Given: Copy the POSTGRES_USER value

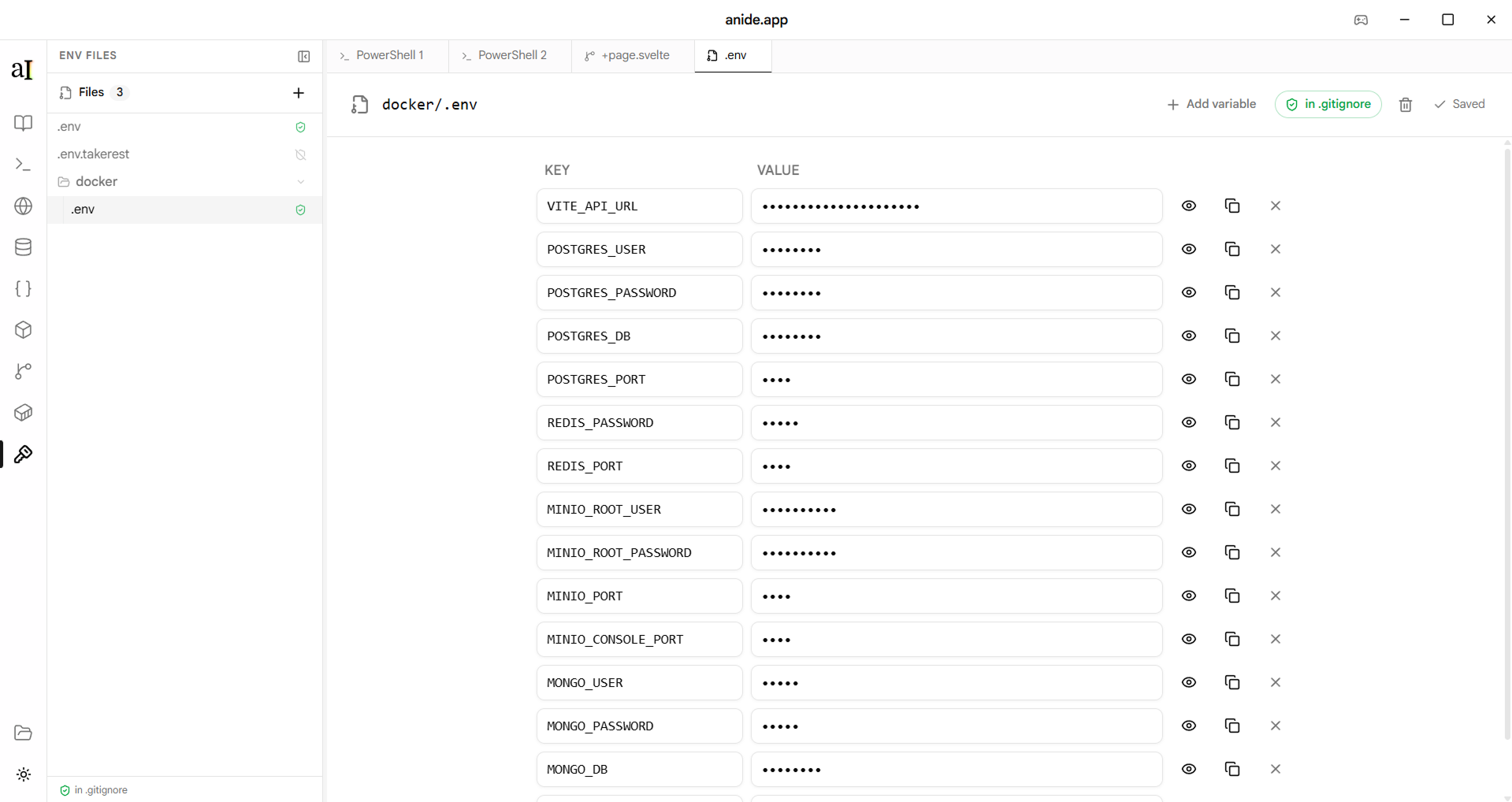Looking at the screenshot, I should point(1232,249).
